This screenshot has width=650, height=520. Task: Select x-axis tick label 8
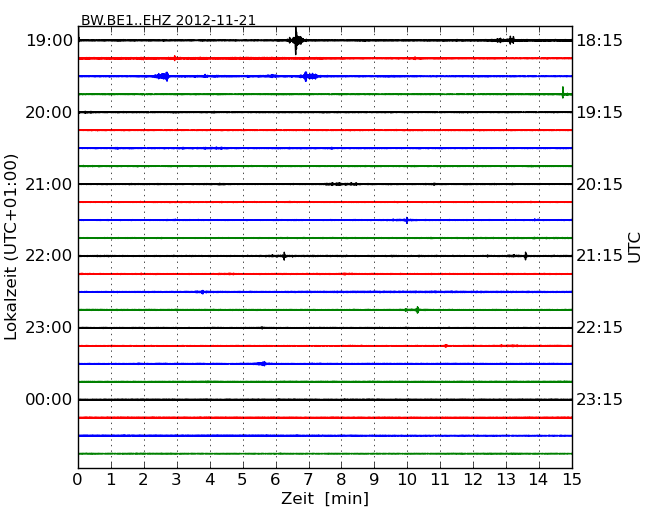pos(341,479)
